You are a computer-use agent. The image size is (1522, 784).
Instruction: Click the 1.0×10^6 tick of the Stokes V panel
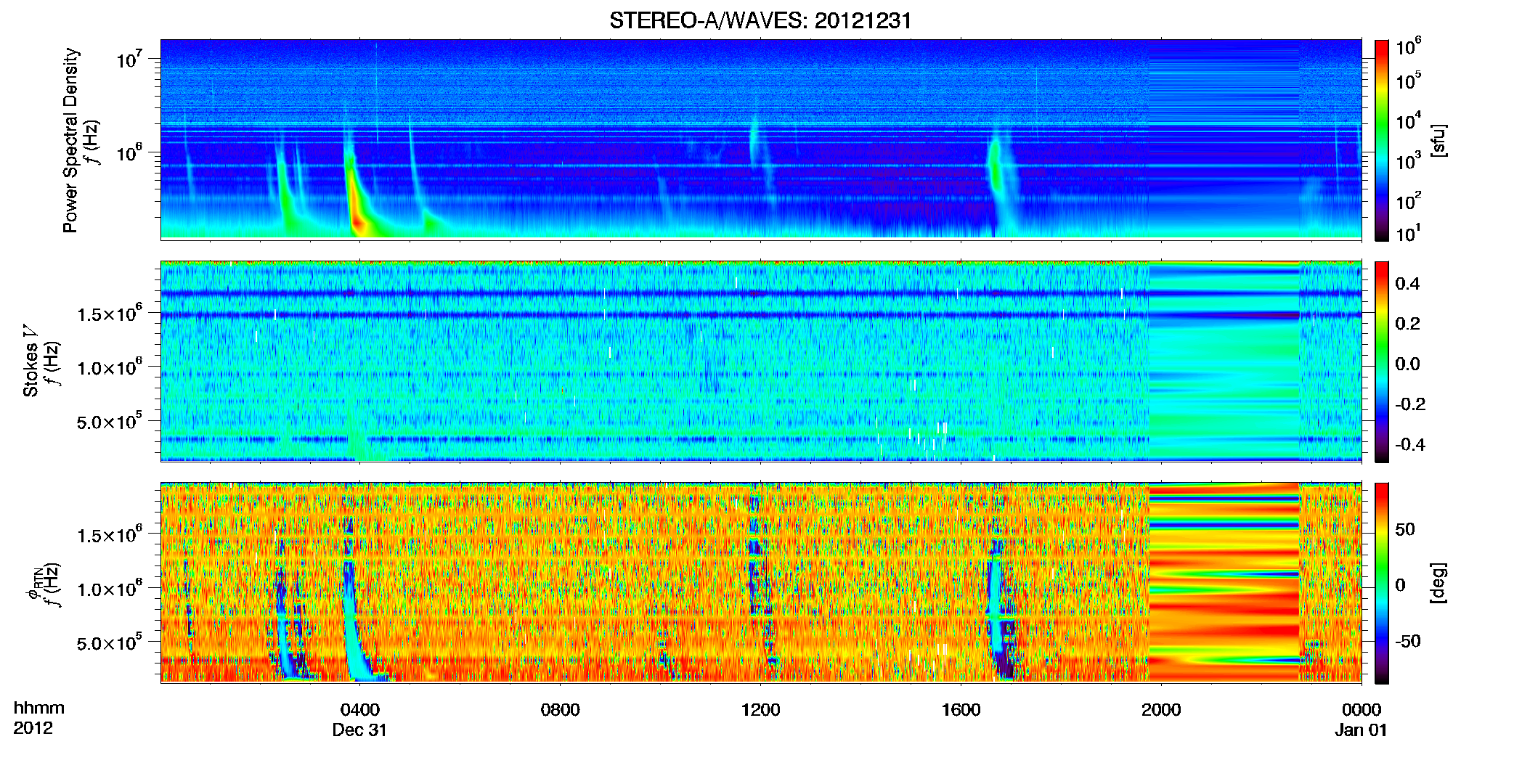click(110, 367)
